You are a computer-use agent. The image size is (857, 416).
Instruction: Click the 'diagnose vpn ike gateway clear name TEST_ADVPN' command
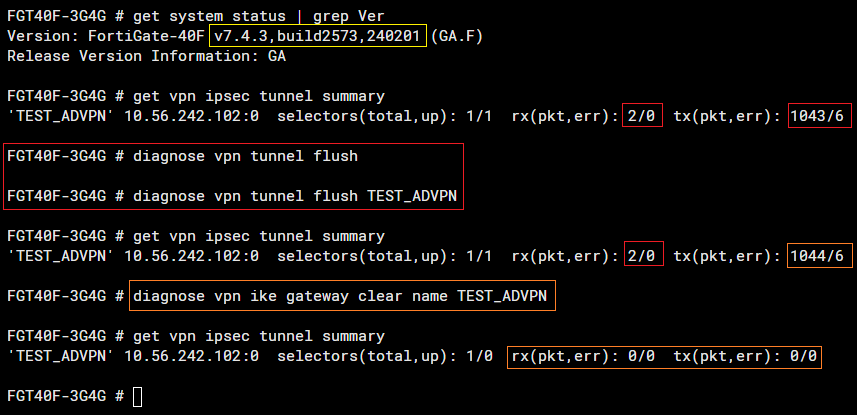342,296
